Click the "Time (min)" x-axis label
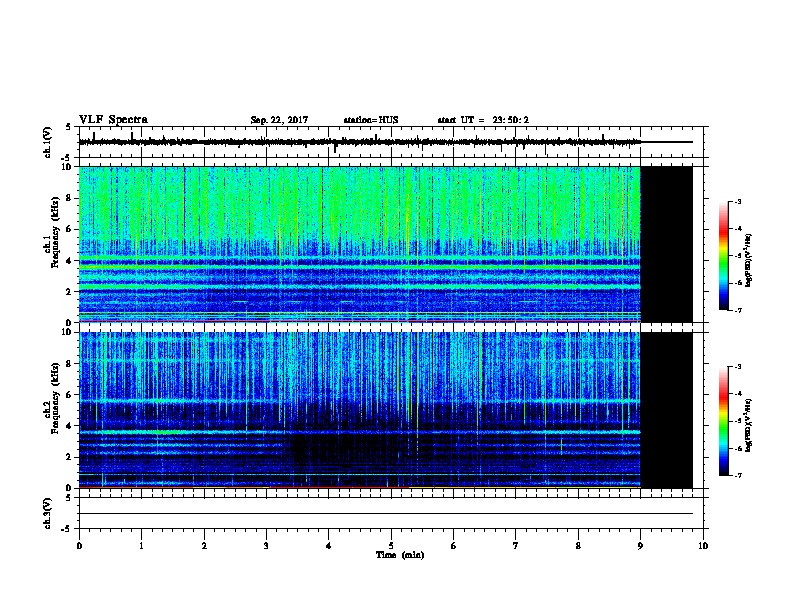792x612 pixels. [400, 555]
